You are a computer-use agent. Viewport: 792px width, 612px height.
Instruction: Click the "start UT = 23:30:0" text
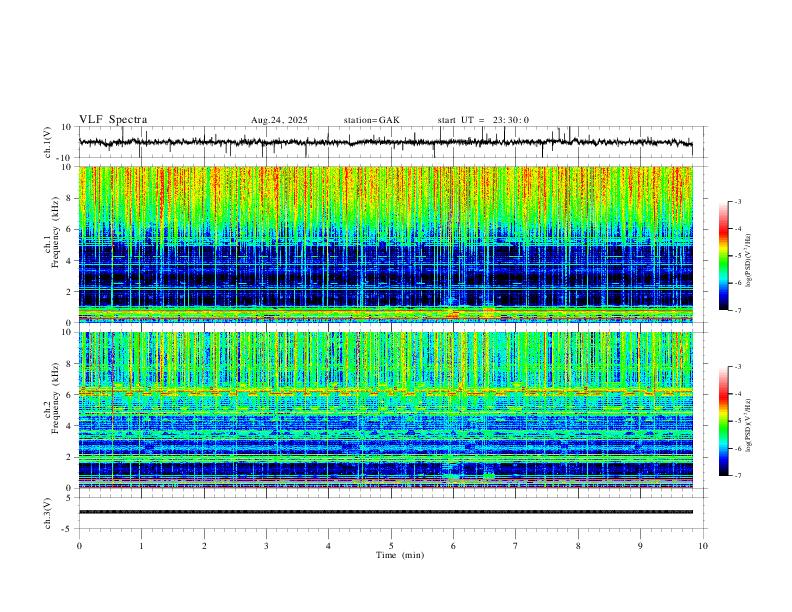[x=483, y=120]
